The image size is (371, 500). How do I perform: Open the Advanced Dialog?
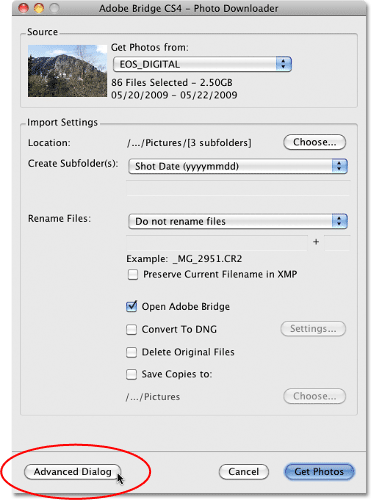pyautogui.click(x=72, y=472)
